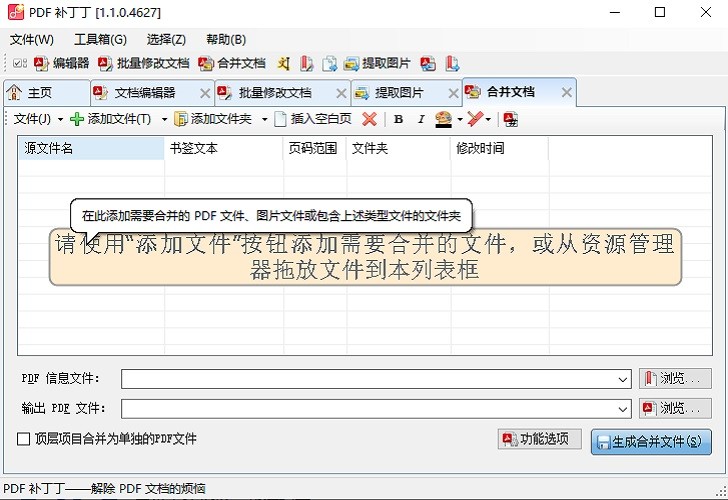Launch 批量修改文档 from the main toolbar
Viewport: 728px width, 500px height.
144,63
